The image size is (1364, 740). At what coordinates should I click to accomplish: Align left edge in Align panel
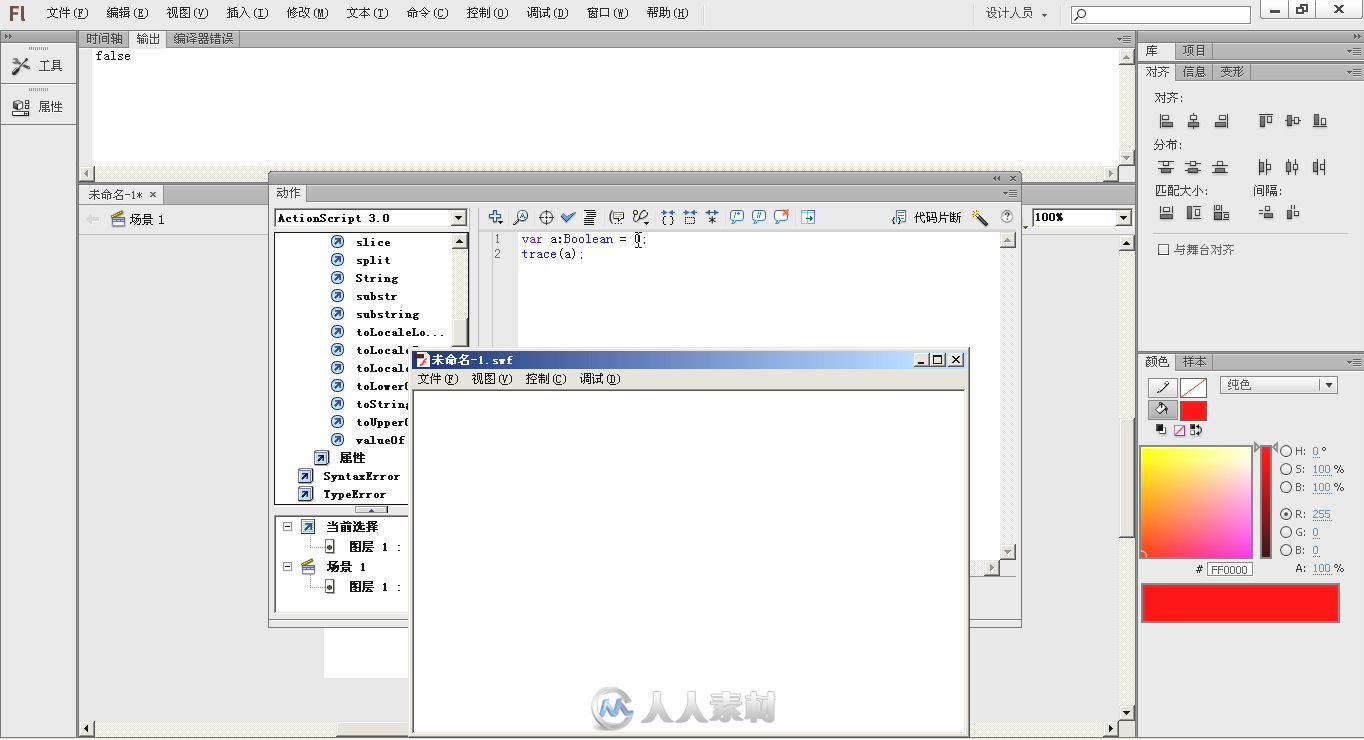pos(1166,121)
